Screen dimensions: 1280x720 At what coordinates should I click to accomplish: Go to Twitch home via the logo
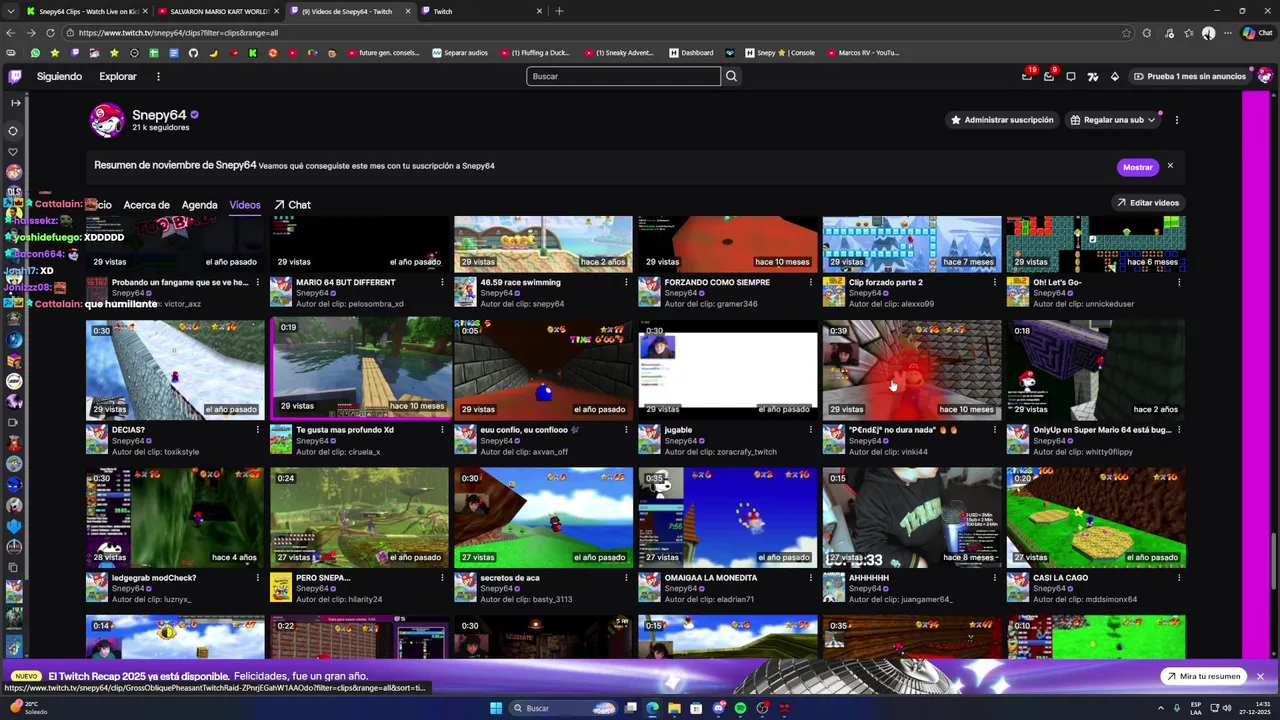tap(15, 76)
